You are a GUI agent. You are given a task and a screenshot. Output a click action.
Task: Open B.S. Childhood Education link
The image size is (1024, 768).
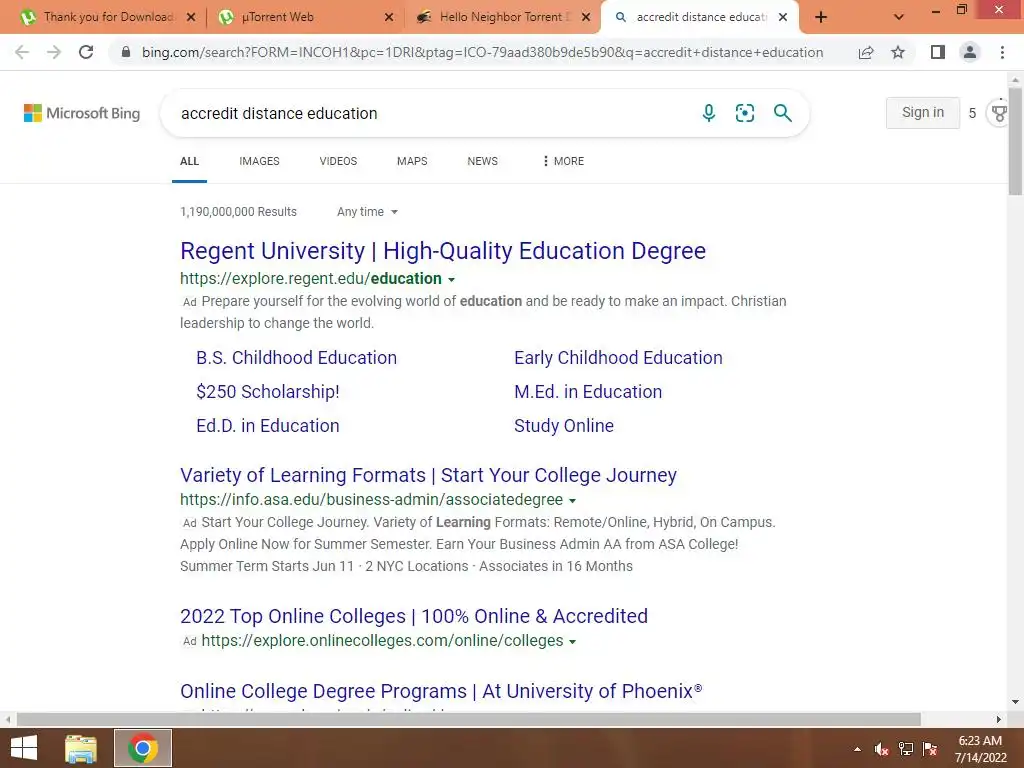tap(296, 358)
